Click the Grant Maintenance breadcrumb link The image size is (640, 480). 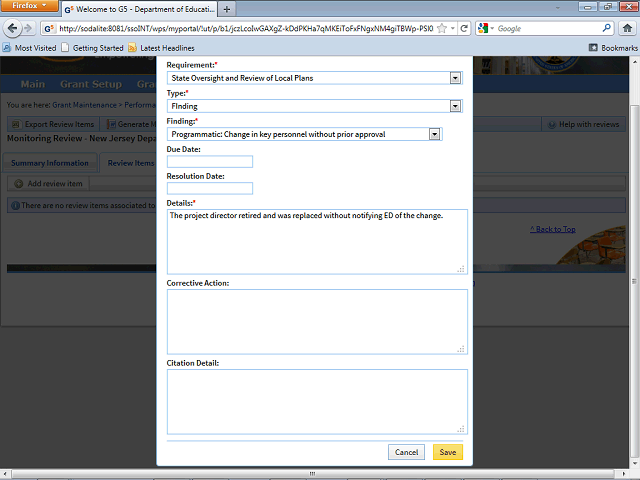(x=84, y=105)
